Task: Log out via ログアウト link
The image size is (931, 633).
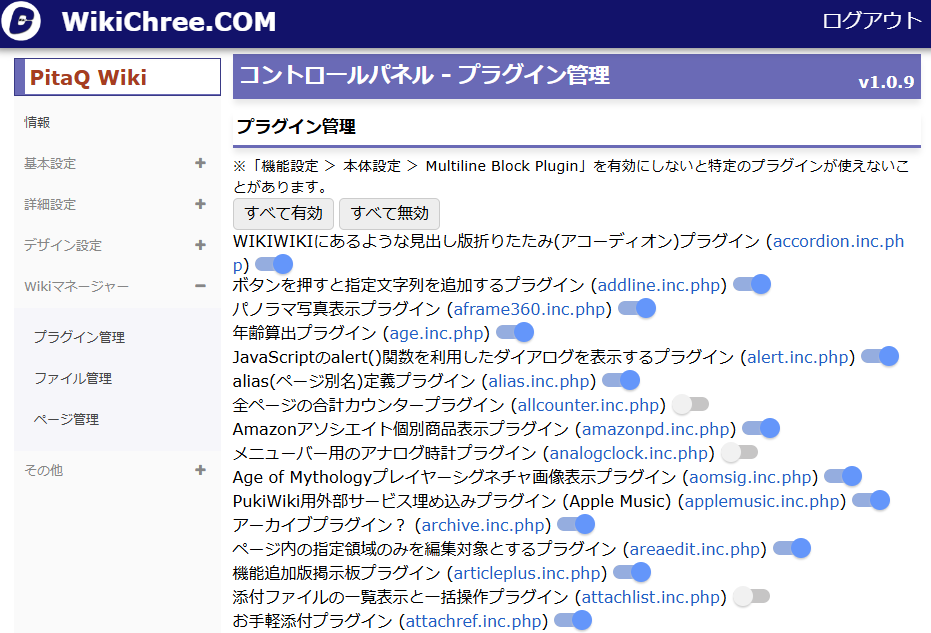Action: [x=872, y=21]
